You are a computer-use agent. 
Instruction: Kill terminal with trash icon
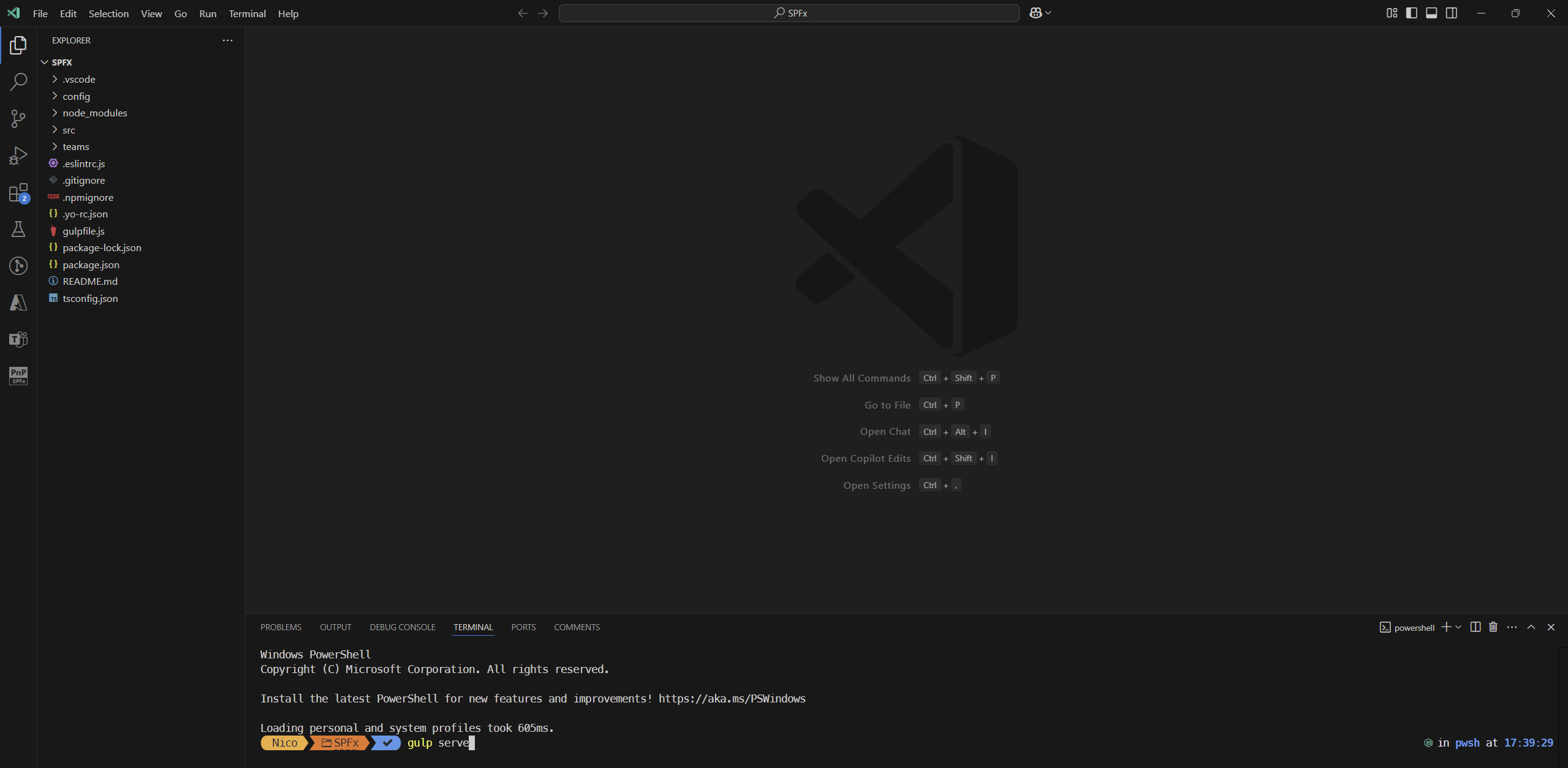(x=1493, y=627)
